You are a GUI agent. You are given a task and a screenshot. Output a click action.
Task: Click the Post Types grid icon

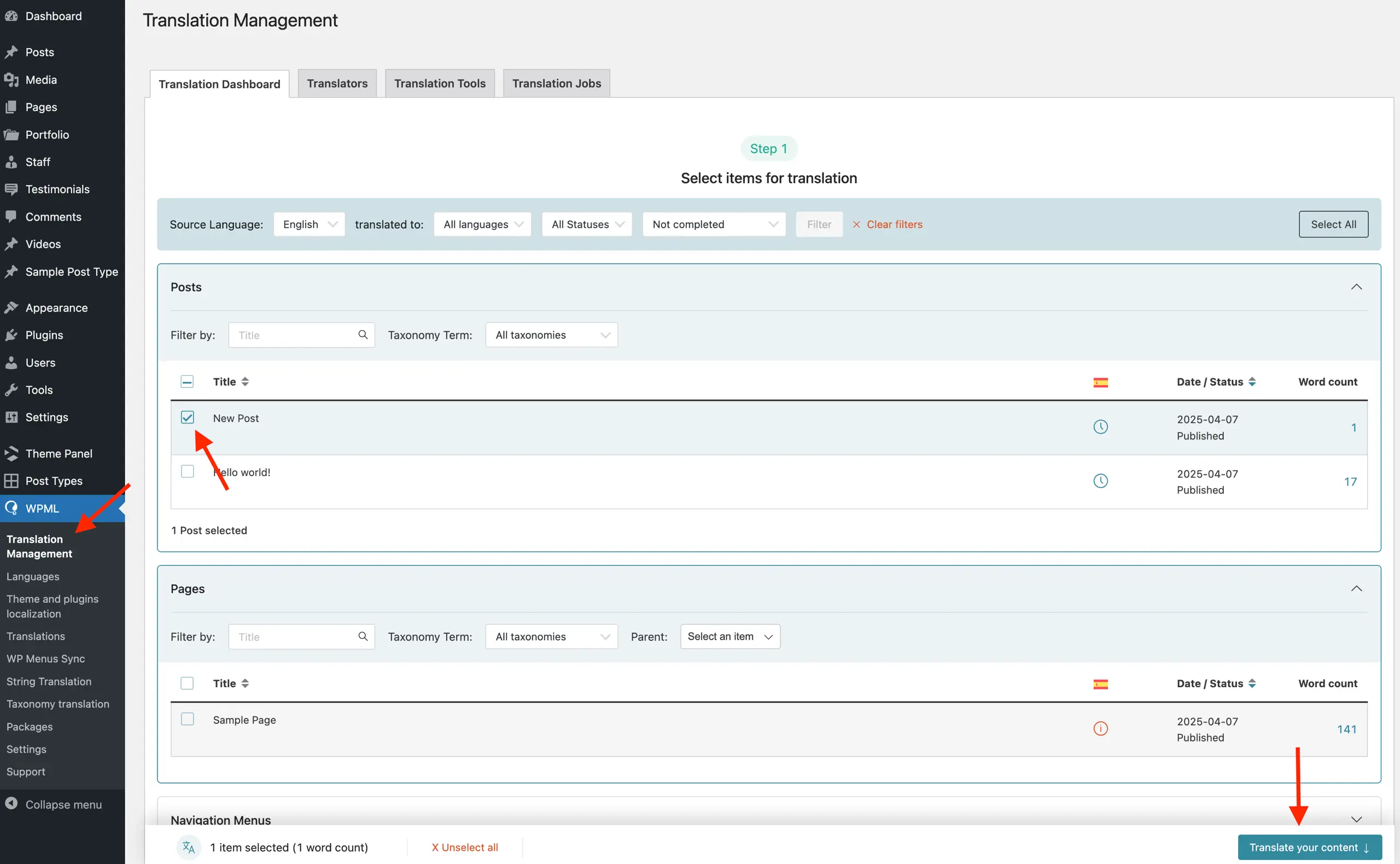(x=11, y=480)
